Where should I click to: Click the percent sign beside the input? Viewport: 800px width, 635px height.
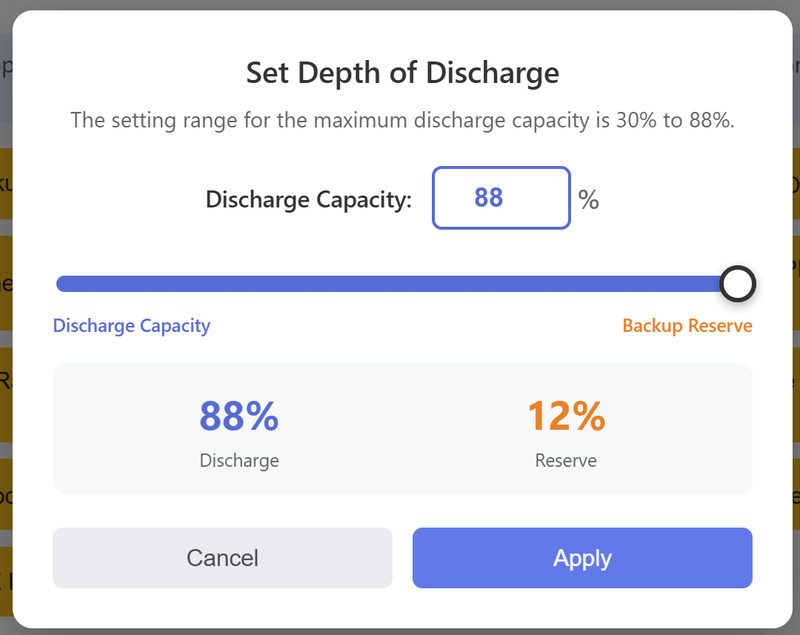[x=588, y=200]
